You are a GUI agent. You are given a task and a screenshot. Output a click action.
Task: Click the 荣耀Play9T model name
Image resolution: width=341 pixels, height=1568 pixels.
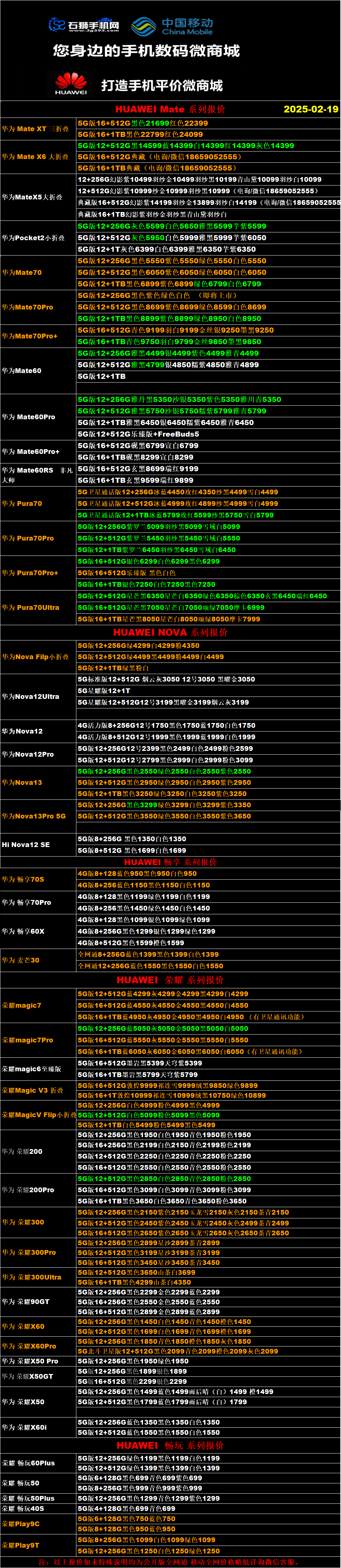tap(21, 1545)
